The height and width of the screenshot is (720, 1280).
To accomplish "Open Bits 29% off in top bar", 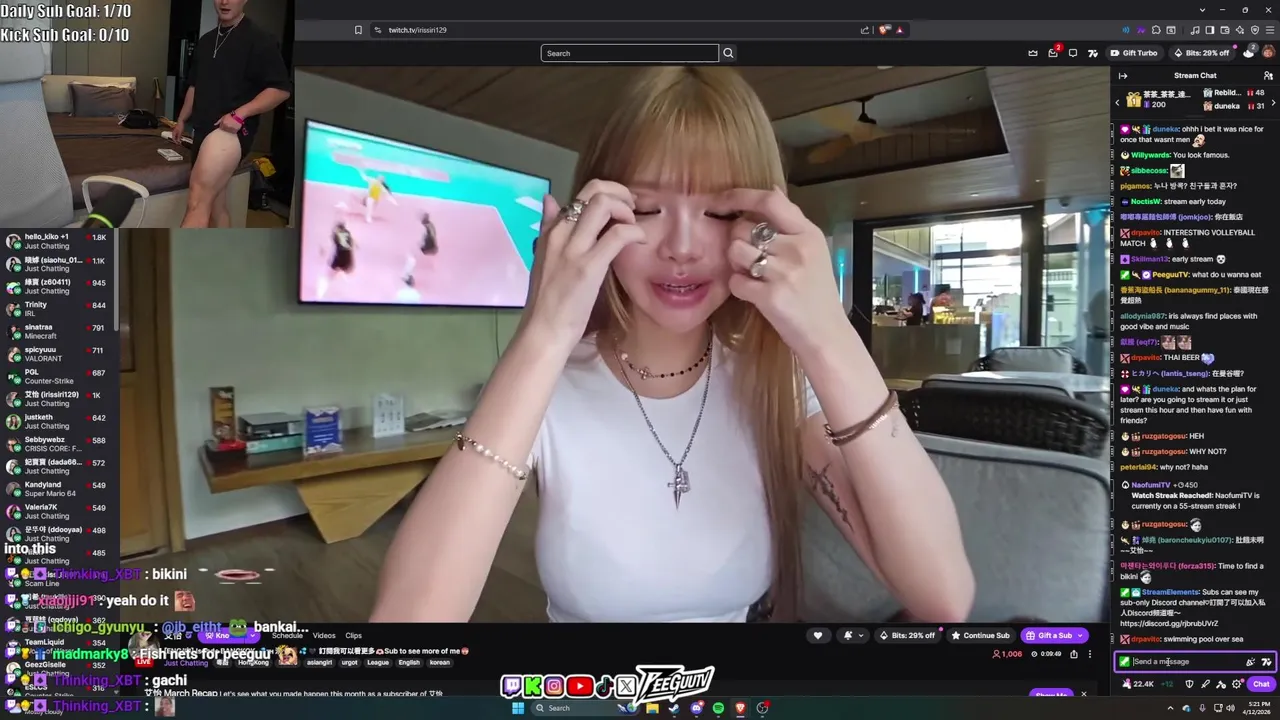I will click(x=1201, y=53).
